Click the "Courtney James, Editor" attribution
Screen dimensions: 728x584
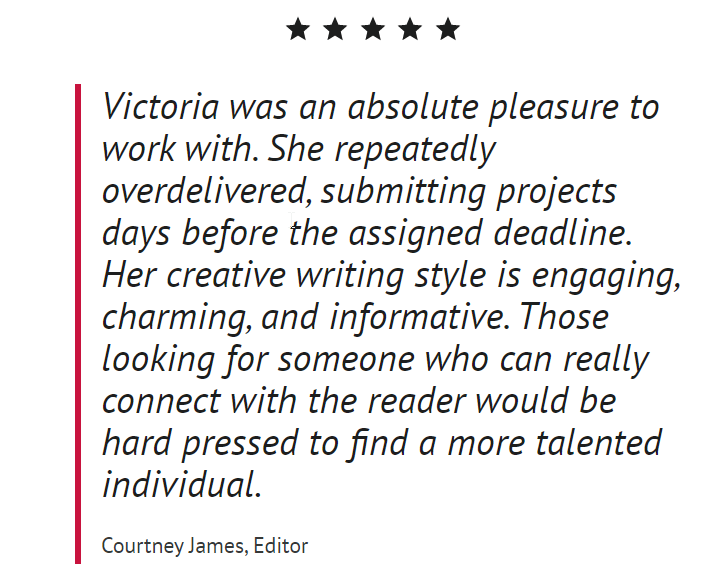tap(204, 546)
